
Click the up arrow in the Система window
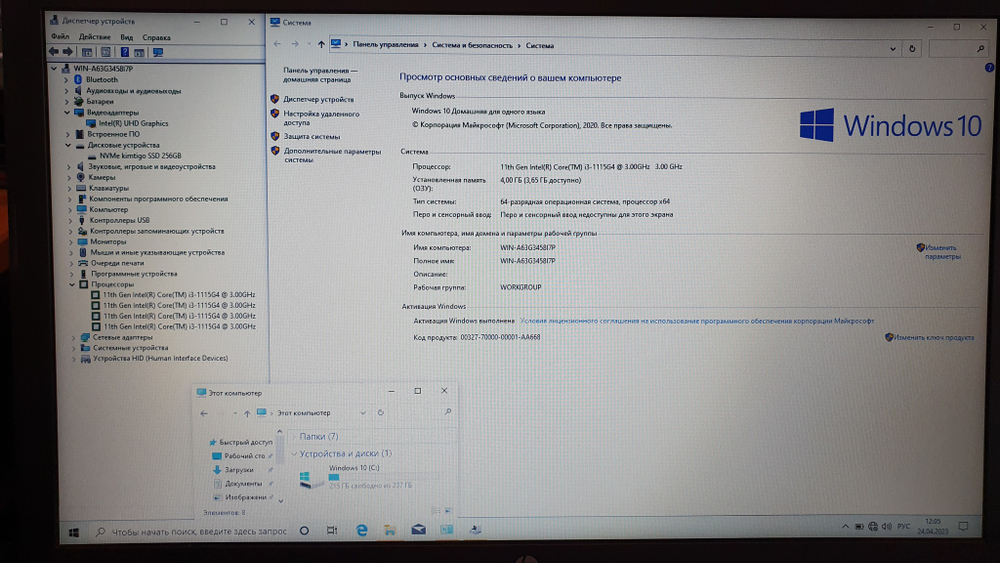coord(321,45)
